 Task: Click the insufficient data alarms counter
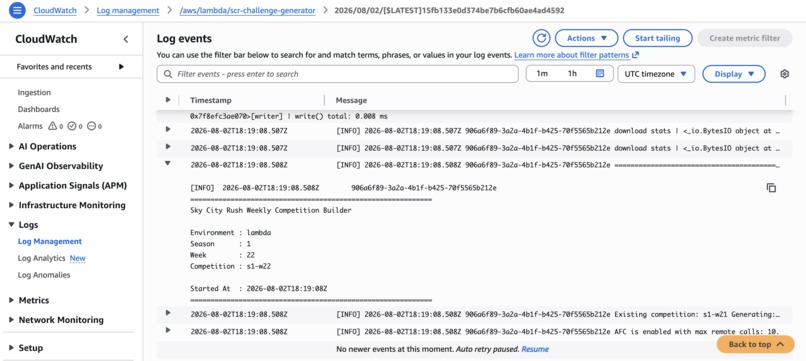tap(95, 126)
